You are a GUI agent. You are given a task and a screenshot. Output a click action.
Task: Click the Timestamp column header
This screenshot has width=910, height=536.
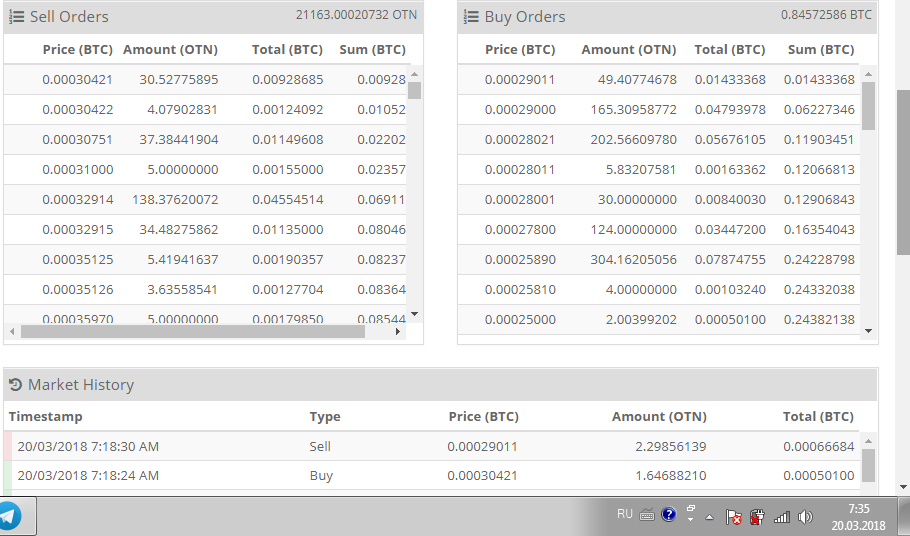coord(46,417)
